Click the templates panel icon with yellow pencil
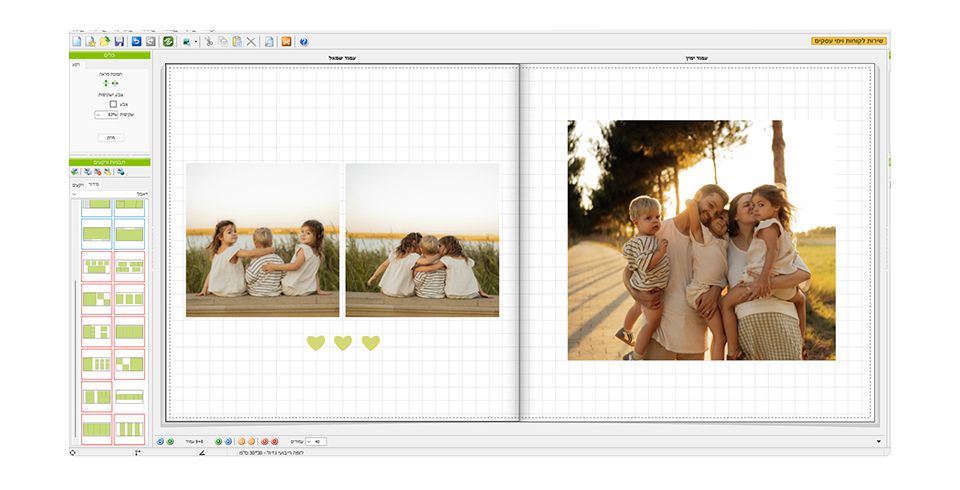960x490 pixels. 107,172
